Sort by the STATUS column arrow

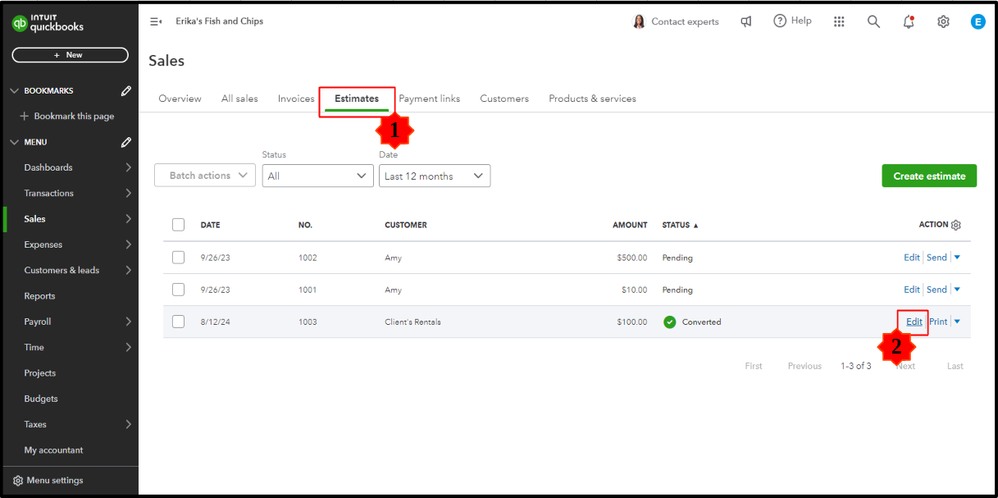[x=695, y=225]
